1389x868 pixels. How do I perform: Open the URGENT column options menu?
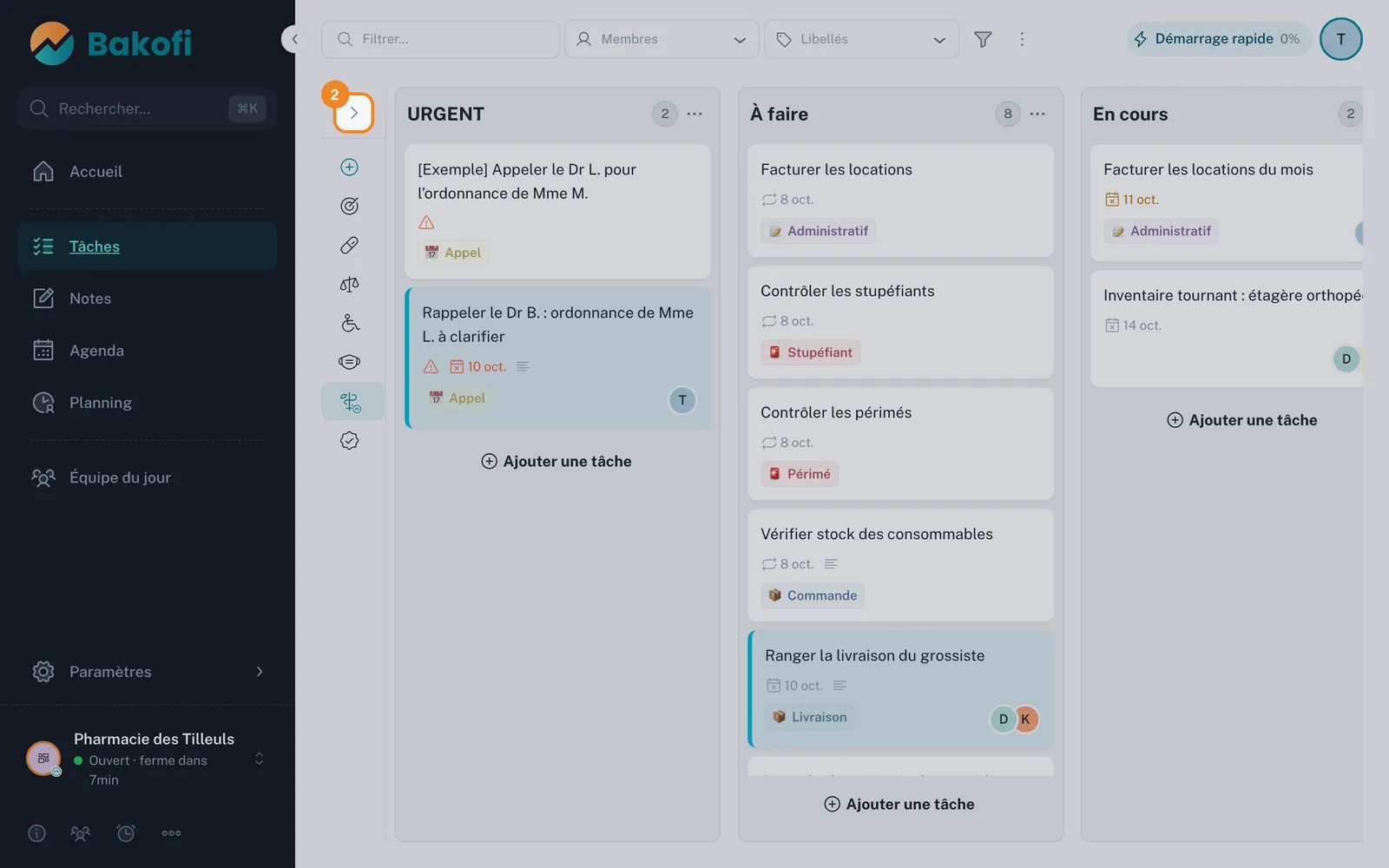coord(694,114)
